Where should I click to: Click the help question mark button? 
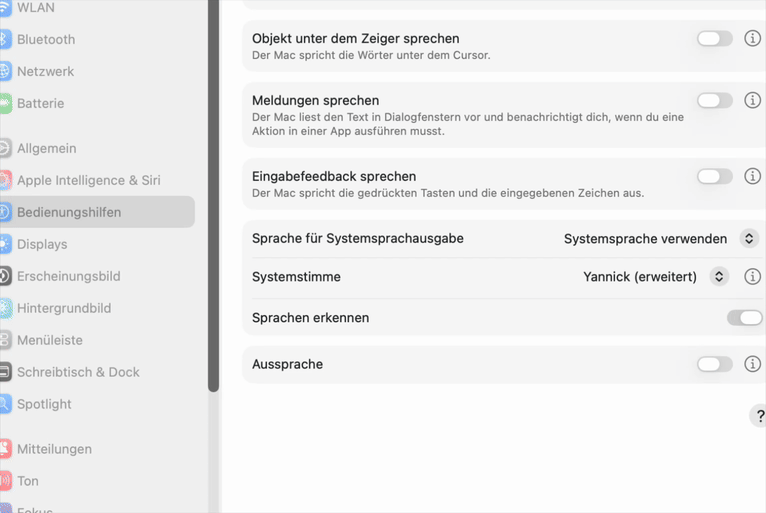(759, 416)
